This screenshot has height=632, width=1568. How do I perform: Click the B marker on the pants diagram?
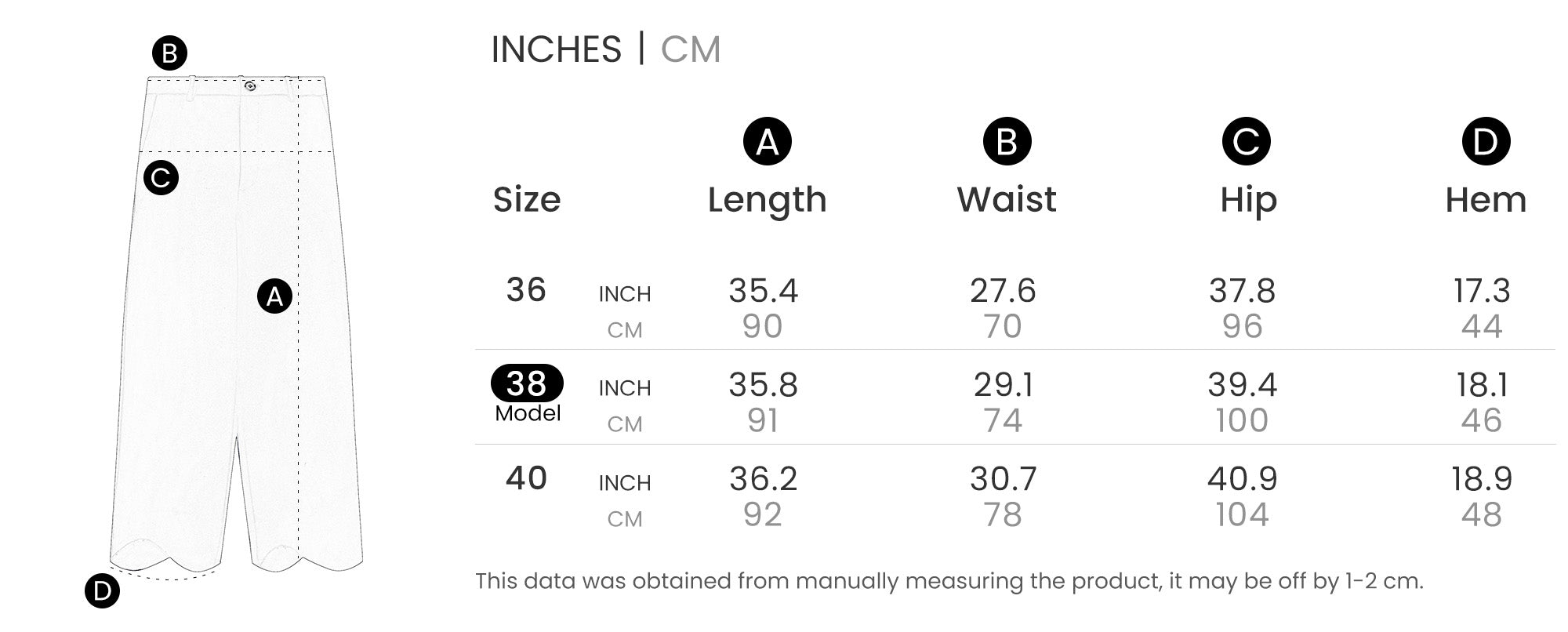(x=169, y=54)
